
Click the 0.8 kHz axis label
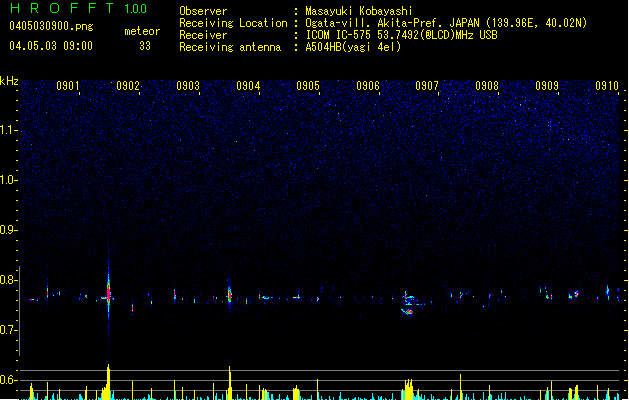(8, 280)
